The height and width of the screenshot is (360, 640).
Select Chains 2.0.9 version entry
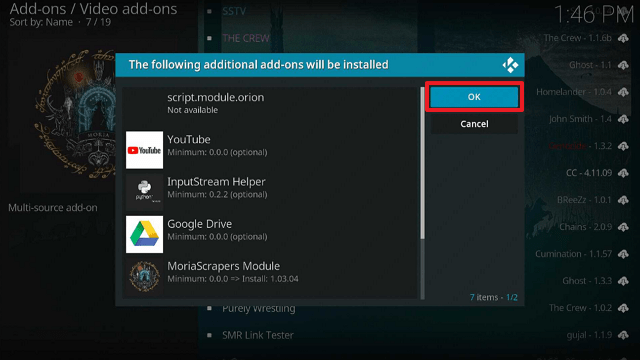tap(585, 227)
